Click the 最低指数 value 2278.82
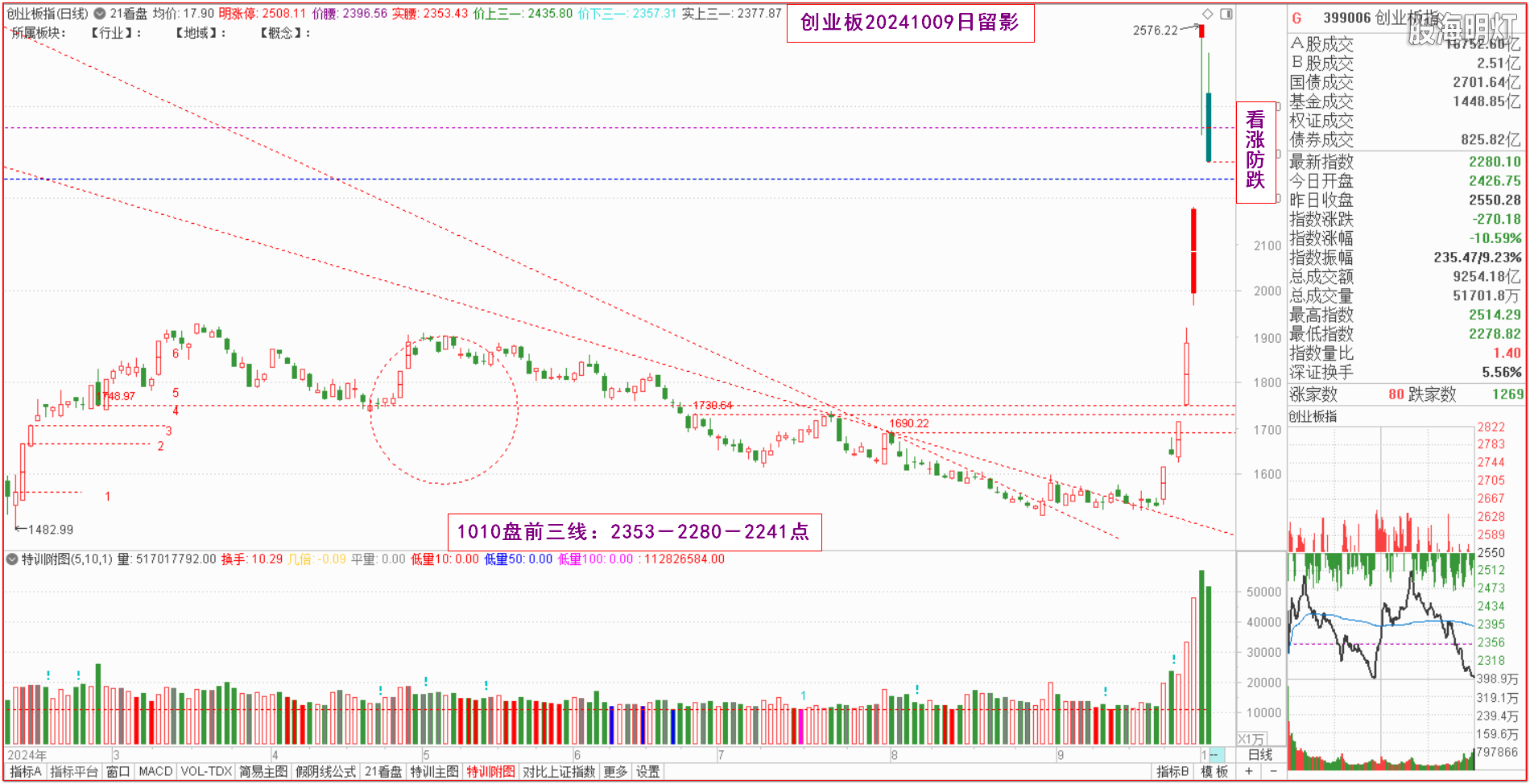Viewport: 1530px width, 784px height. tap(1495, 334)
